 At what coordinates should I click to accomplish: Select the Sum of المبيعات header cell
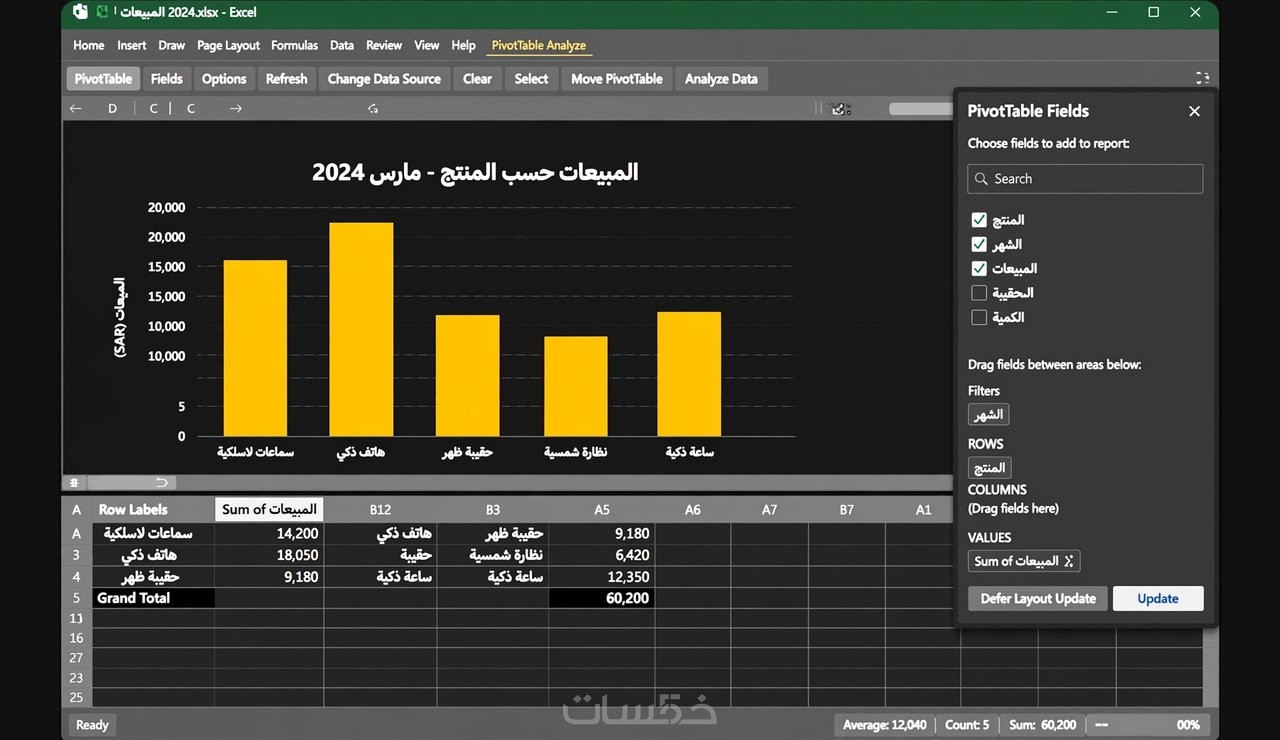(x=269, y=510)
